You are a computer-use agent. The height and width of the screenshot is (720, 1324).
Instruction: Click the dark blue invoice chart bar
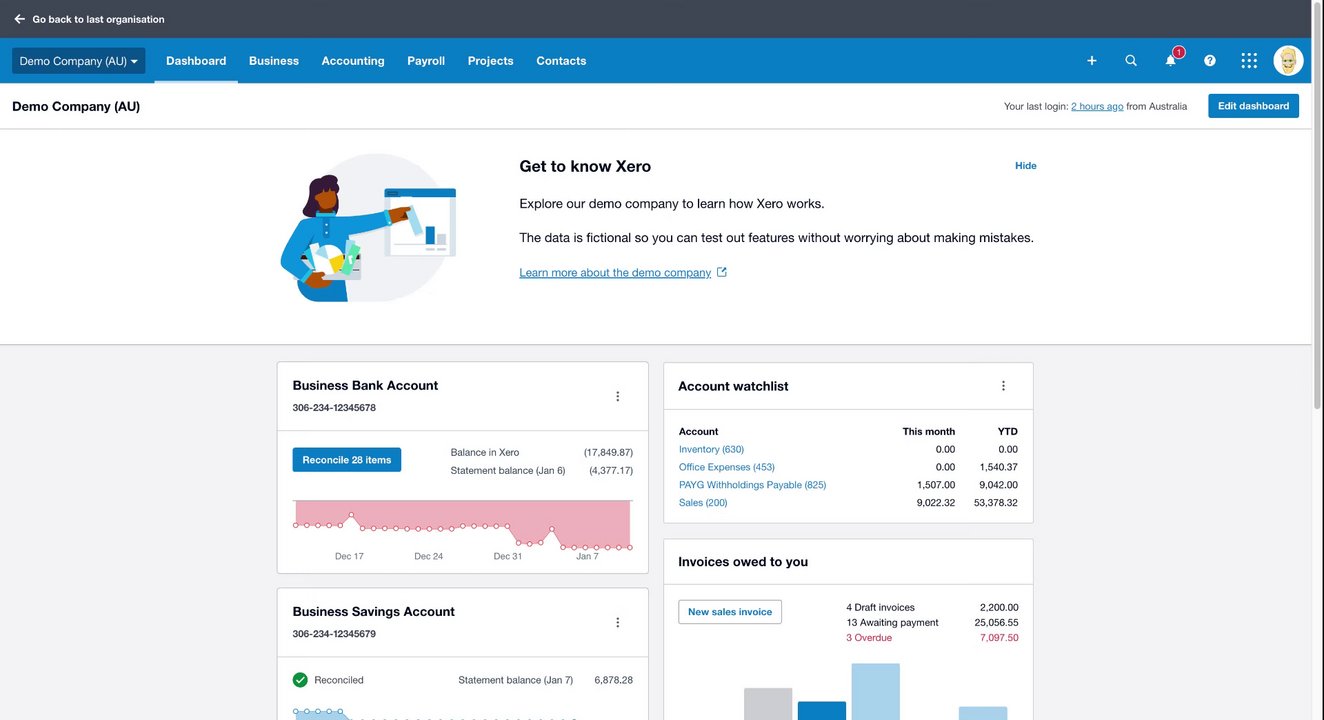click(822, 711)
